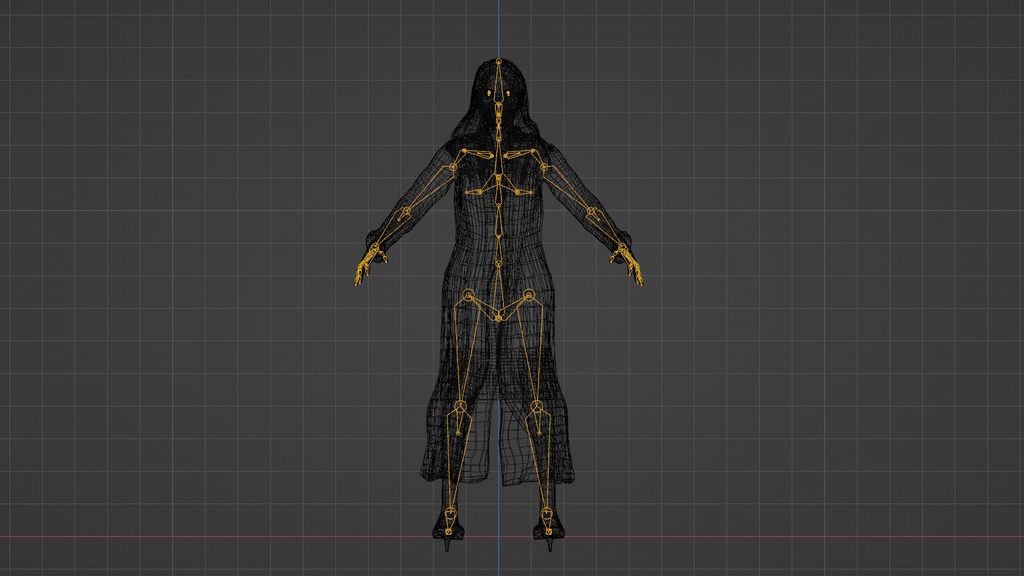Click the hip joint on the viewer's left

[468, 296]
